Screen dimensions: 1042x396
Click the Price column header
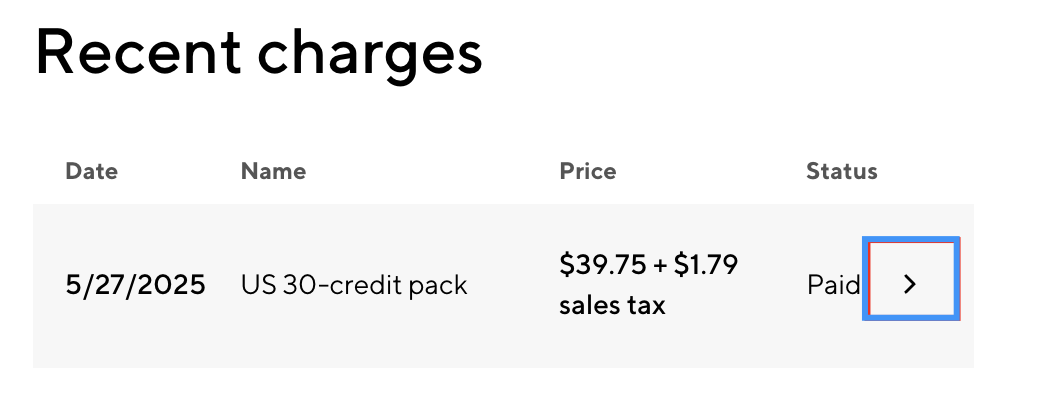(587, 171)
